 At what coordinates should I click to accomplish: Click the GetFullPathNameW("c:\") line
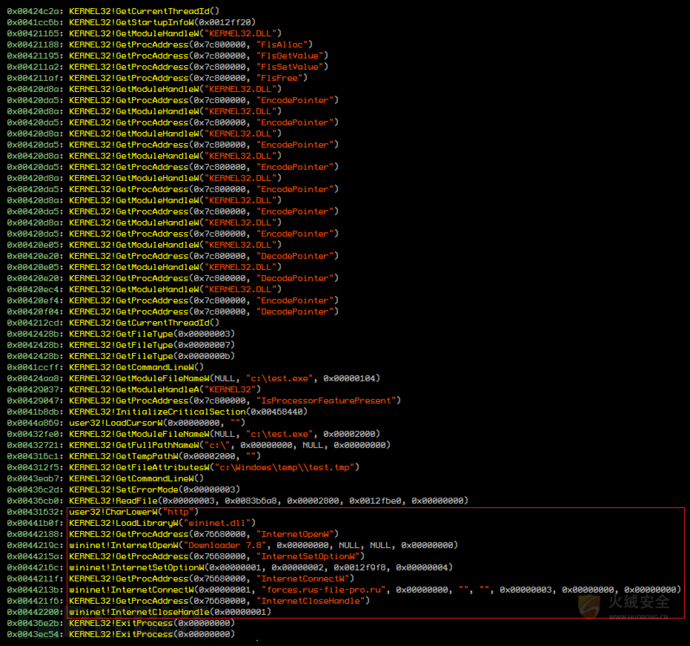[198, 445]
